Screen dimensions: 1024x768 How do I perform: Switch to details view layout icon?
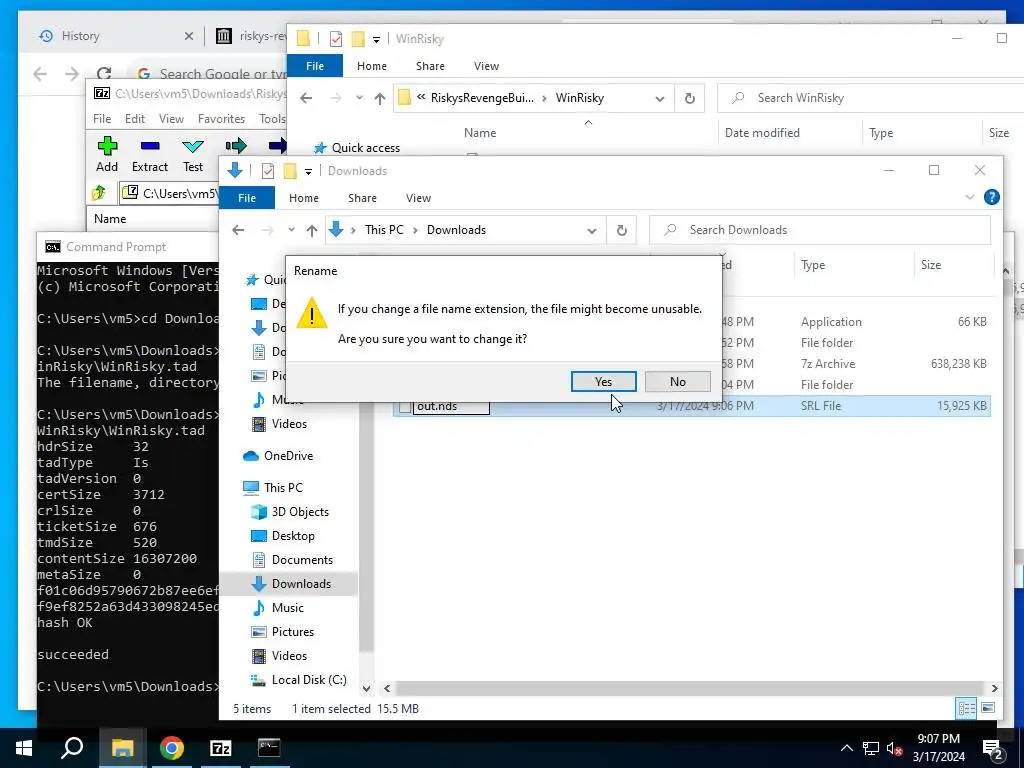pyautogui.click(x=967, y=709)
